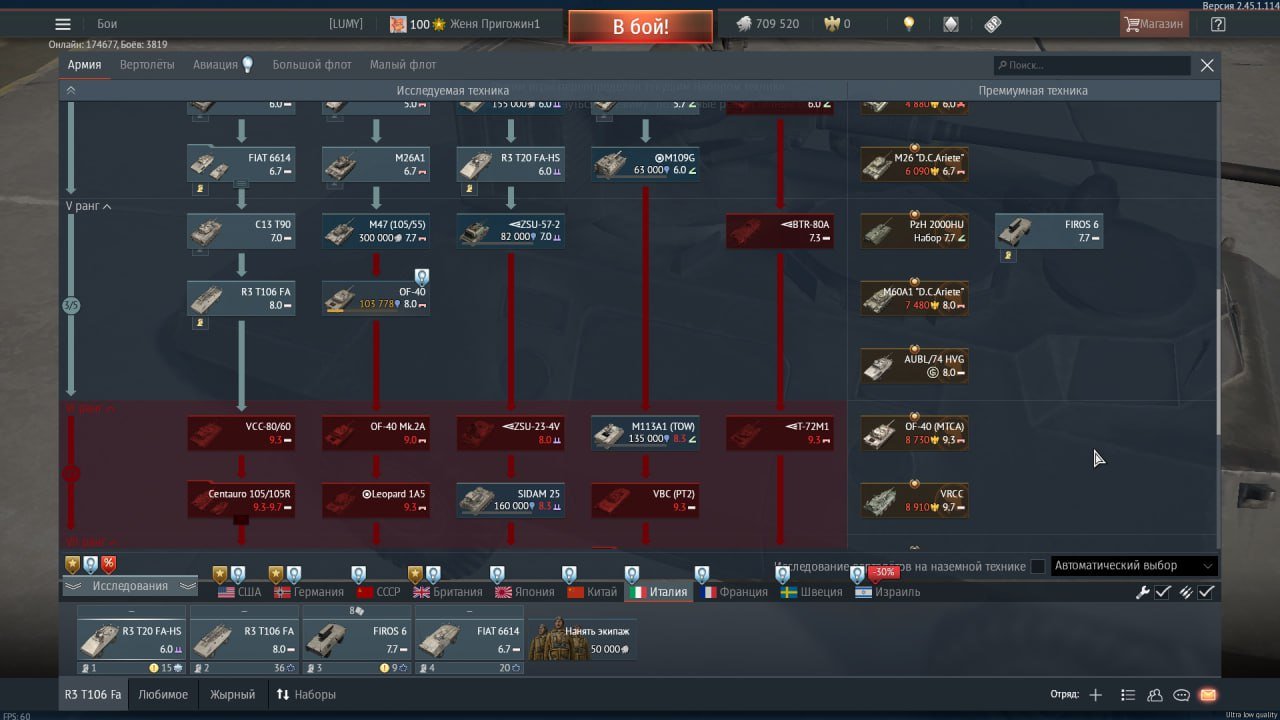This screenshot has height=720, width=1280.
Task: Open the contacts list icon
Action: tap(1128, 695)
